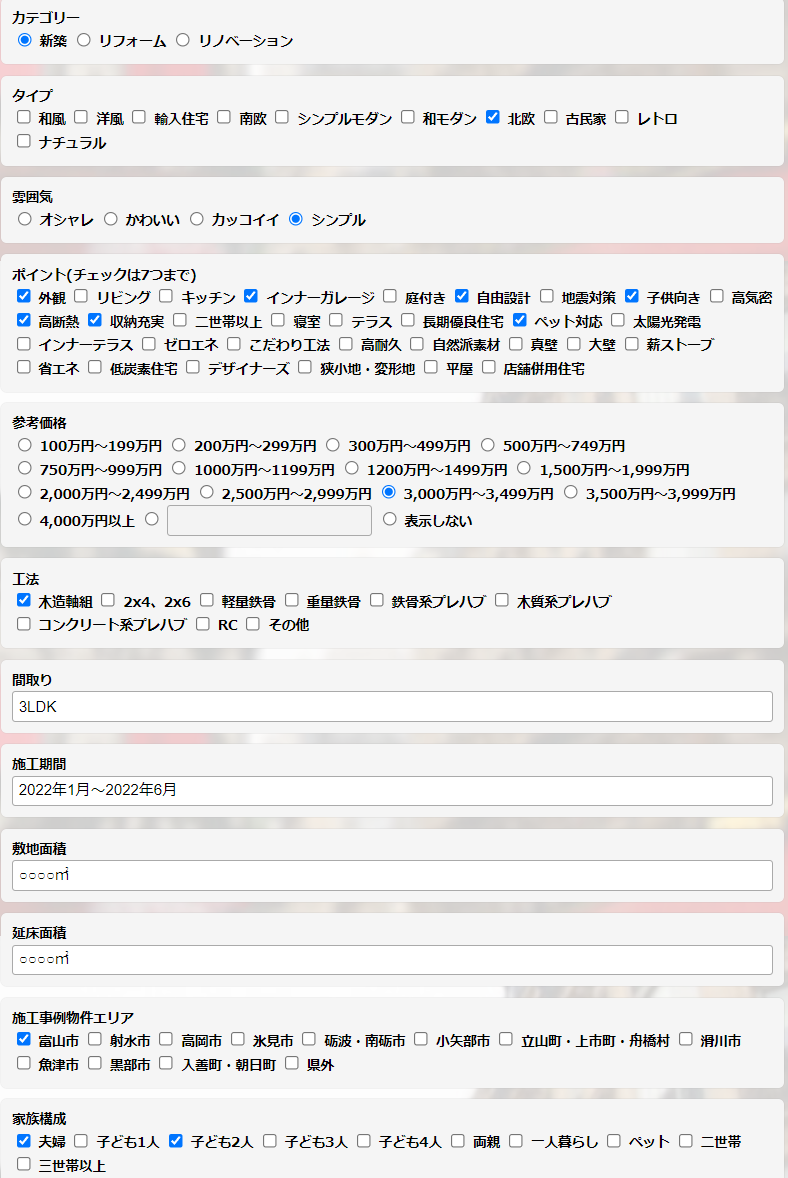Check the 2x4、2x6 construction method

(108, 600)
